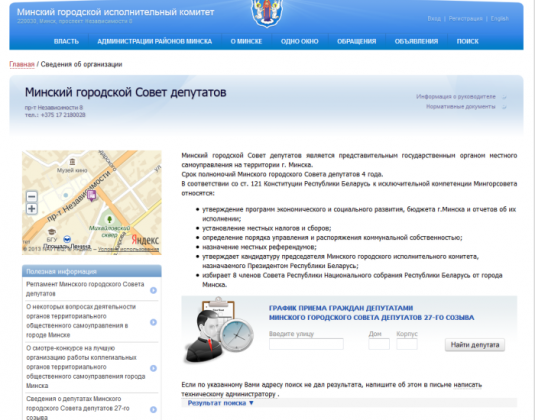The width and height of the screenshot is (535, 420).
Task: Click ГРАФИК ПРИЕМА ГРАЖДАН ДЕПУТАТАМИ heading
Action: click(341, 308)
